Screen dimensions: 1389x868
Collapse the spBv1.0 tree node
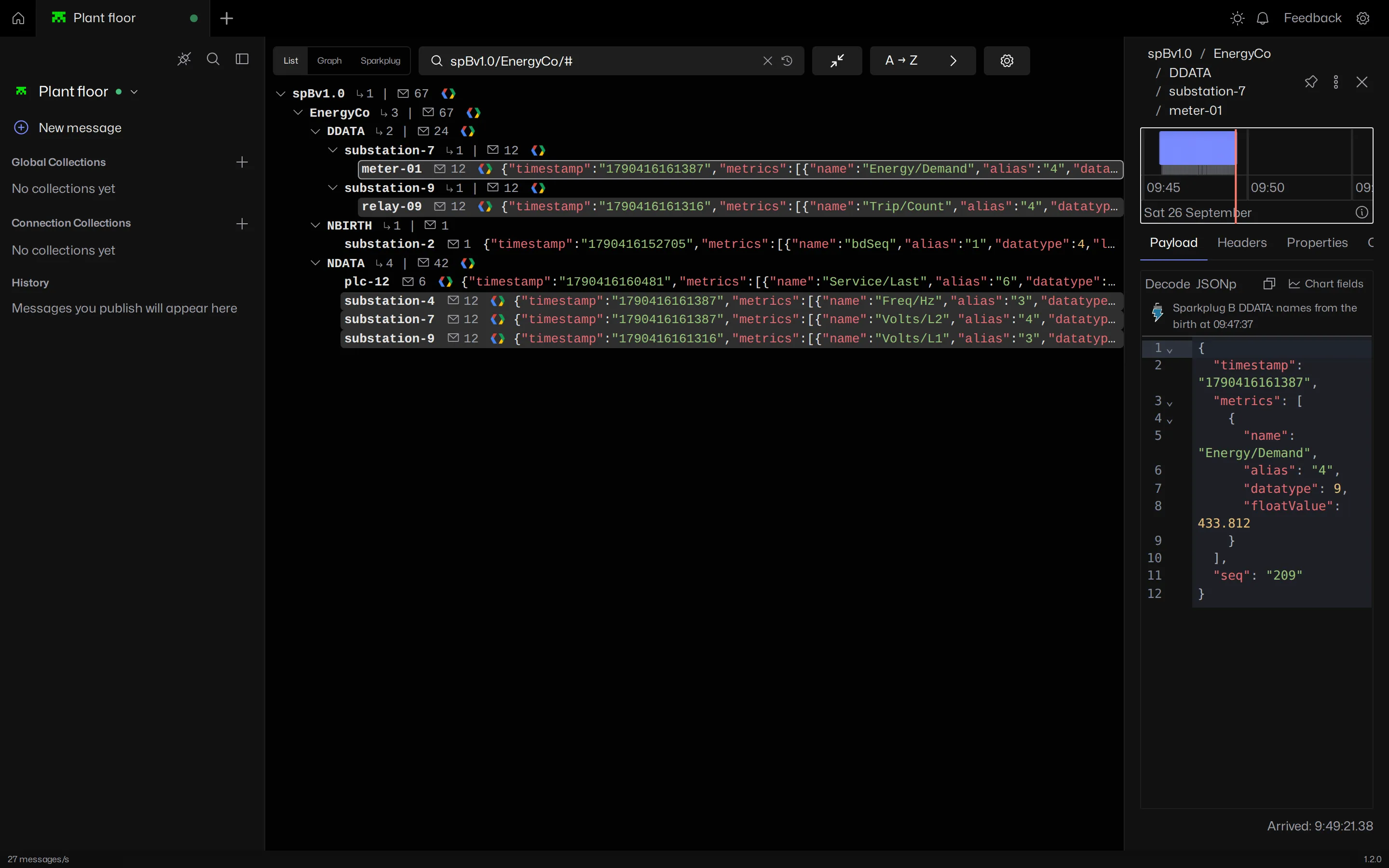[x=281, y=94]
